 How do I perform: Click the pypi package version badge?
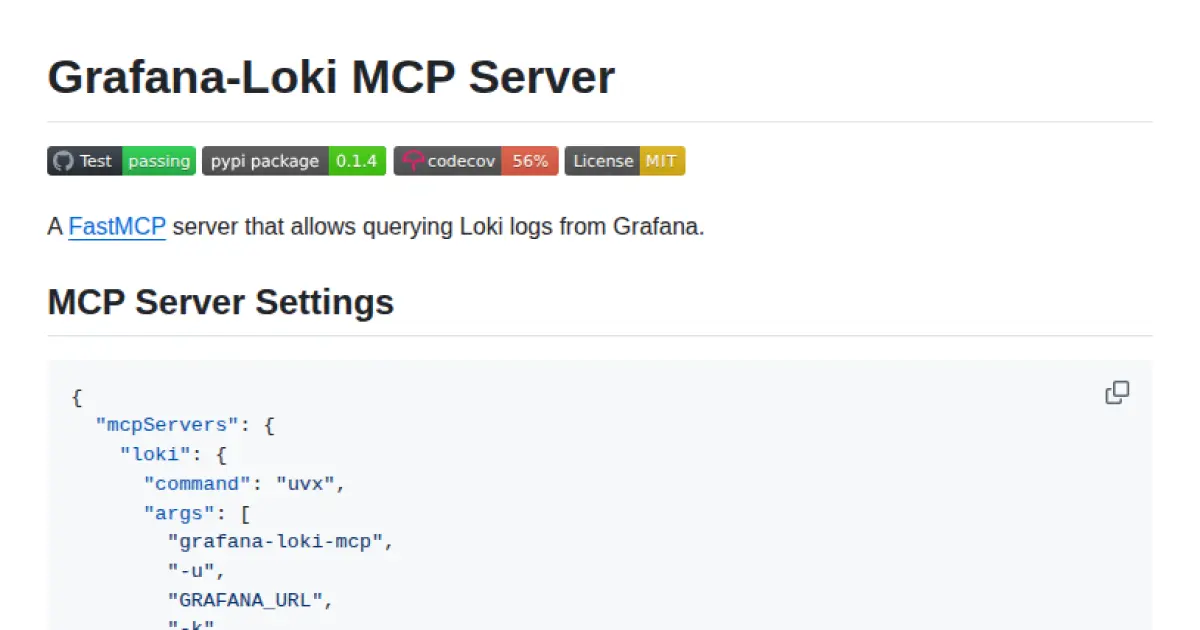click(x=293, y=160)
